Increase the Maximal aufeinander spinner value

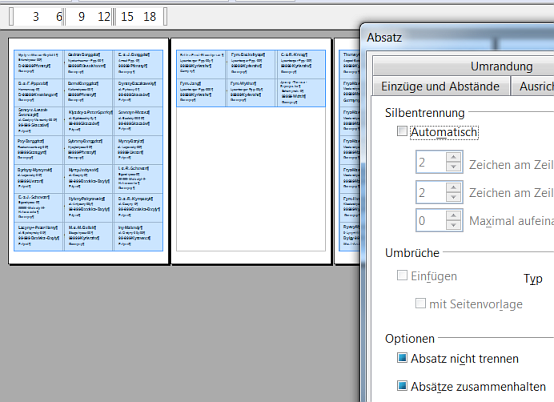coord(453,215)
